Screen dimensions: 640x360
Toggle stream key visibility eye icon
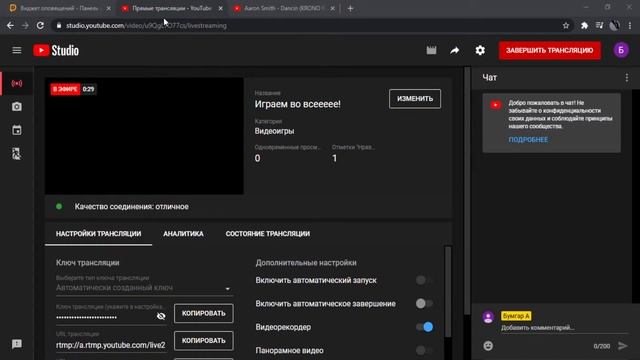coord(161,316)
